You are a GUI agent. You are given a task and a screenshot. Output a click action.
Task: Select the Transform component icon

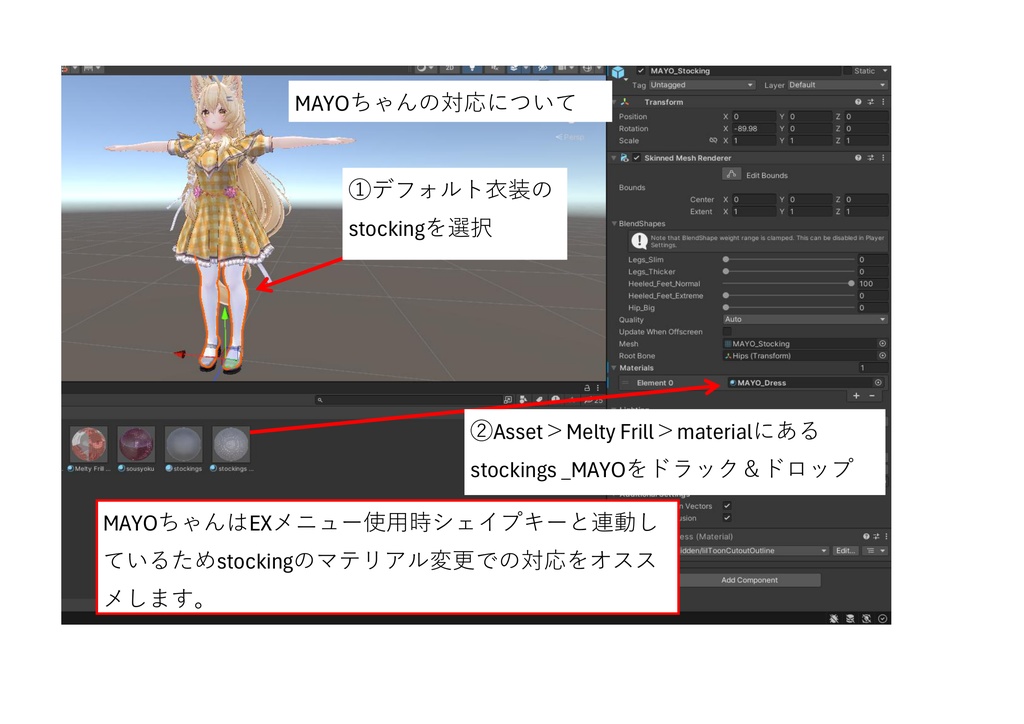pos(623,102)
